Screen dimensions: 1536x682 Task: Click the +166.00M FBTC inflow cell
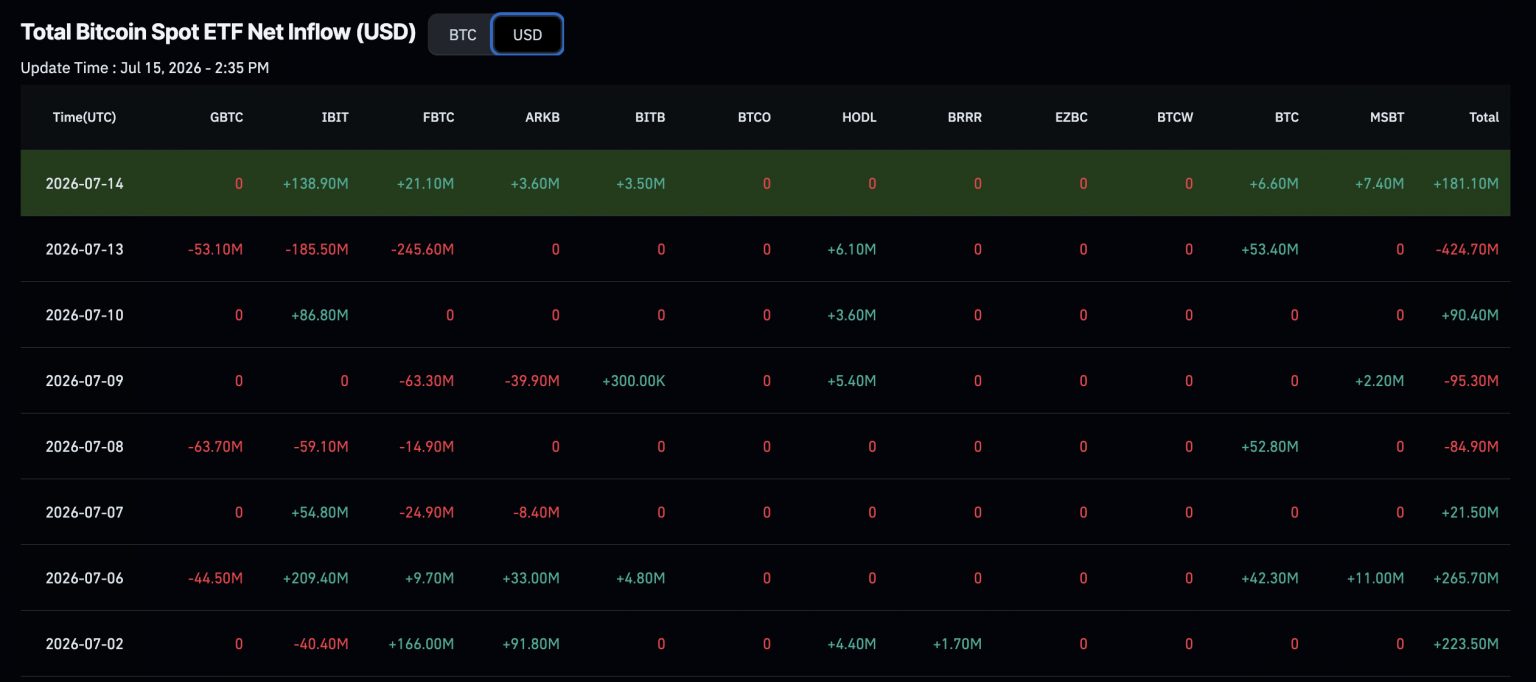pos(421,644)
